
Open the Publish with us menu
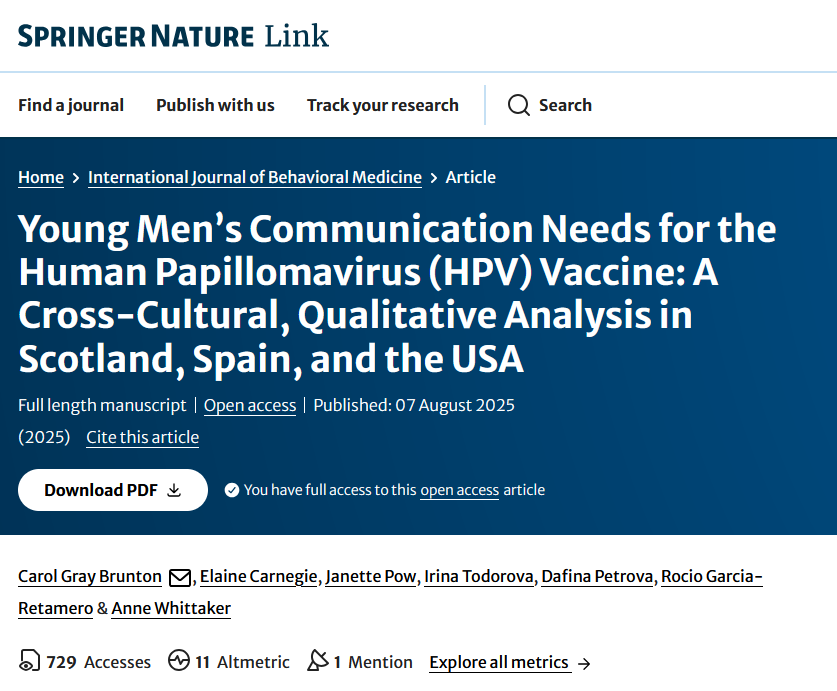click(215, 105)
